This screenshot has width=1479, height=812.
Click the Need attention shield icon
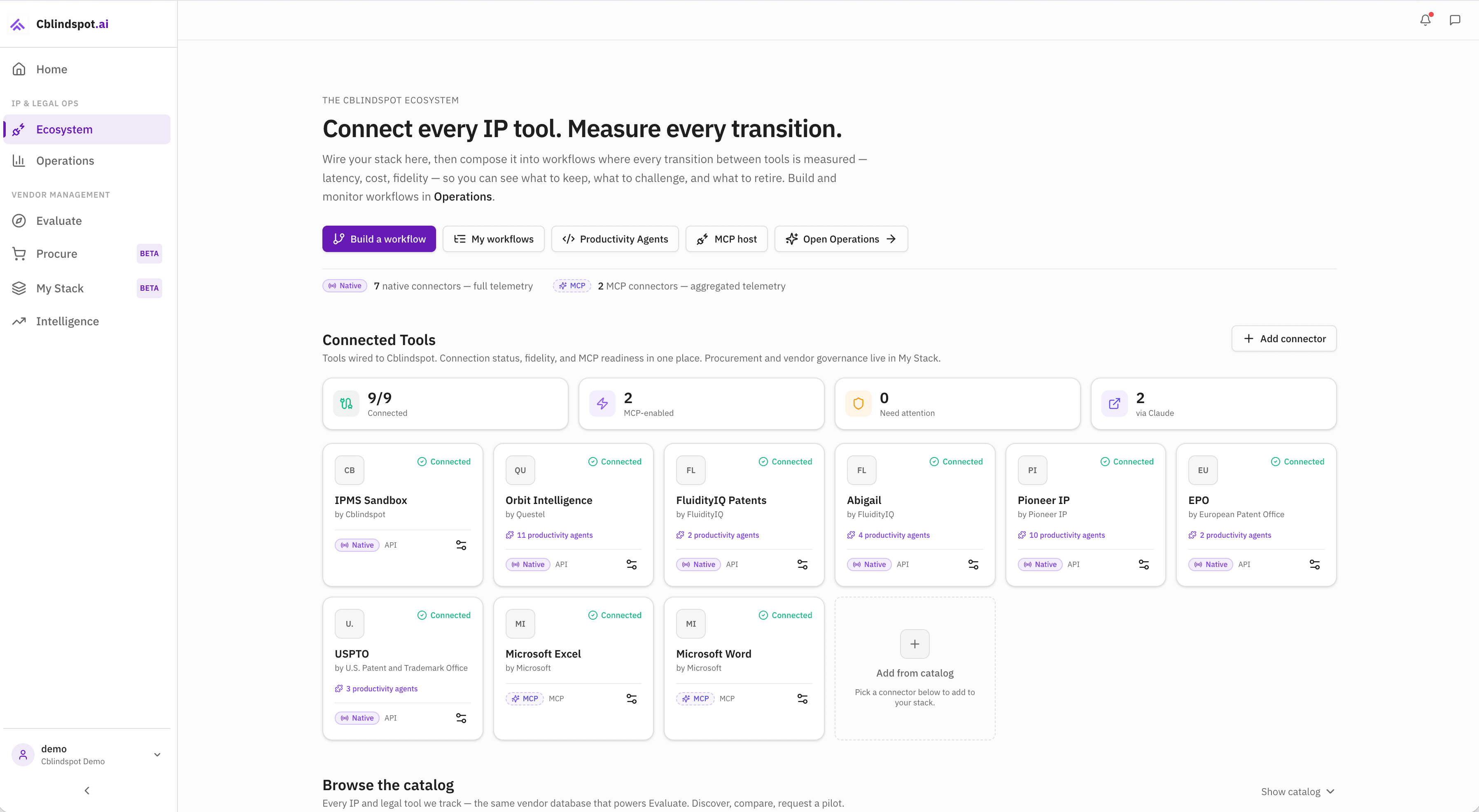click(x=858, y=404)
